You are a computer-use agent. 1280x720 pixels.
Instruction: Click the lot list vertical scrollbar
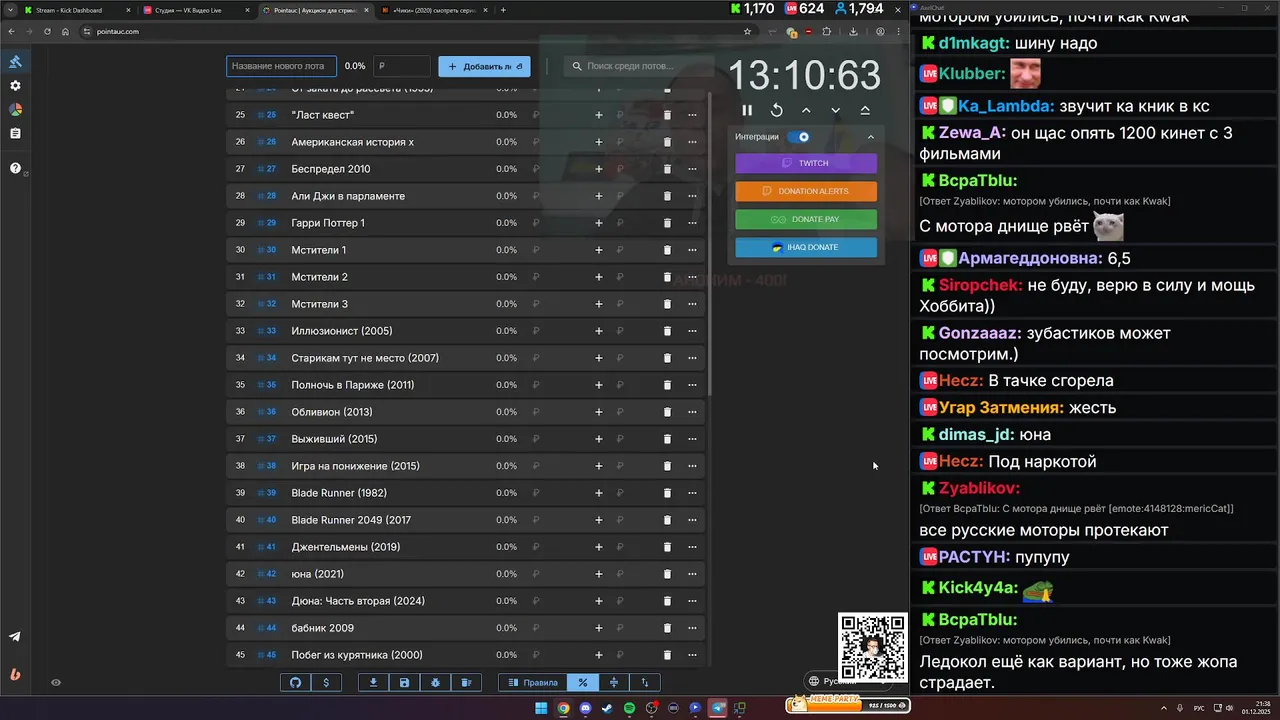(710, 245)
